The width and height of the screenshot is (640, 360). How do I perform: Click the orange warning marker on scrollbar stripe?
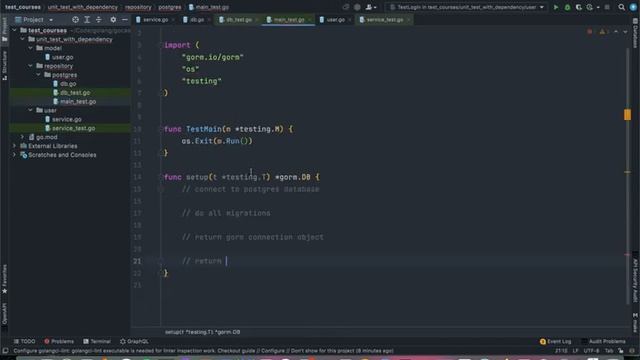pos(627,115)
